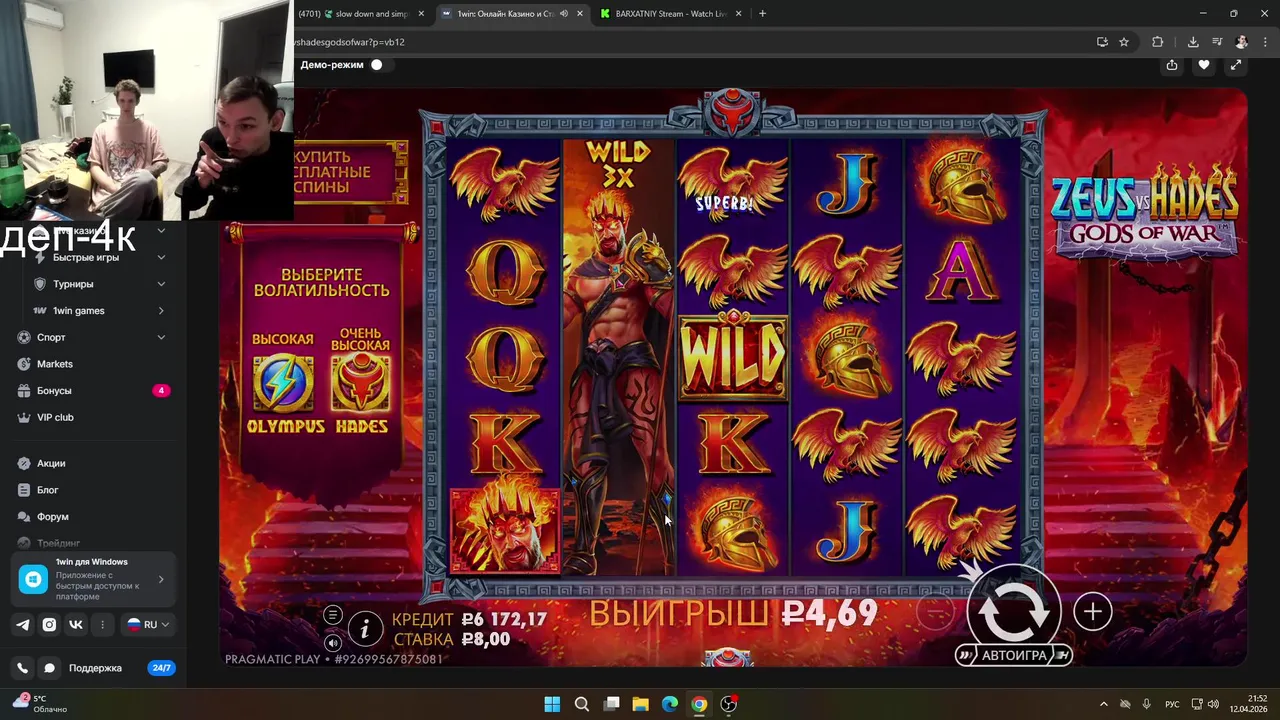This screenshot has height=720, width=1280.
Task: Add game to favorites heart icon
Action: pyautogui.click(x=1204, y=65)
